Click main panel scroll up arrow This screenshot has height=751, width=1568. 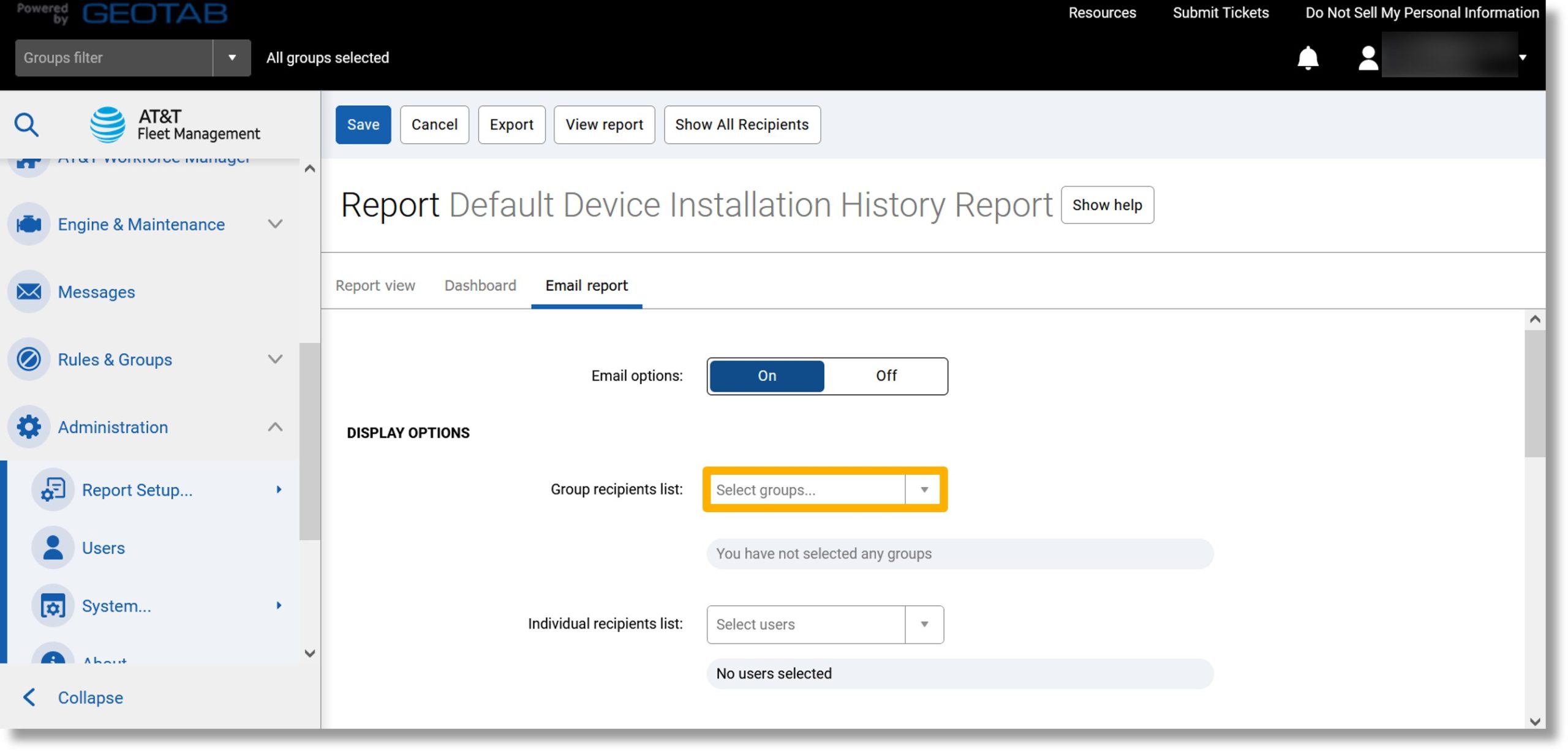[x=1534, y=319]
